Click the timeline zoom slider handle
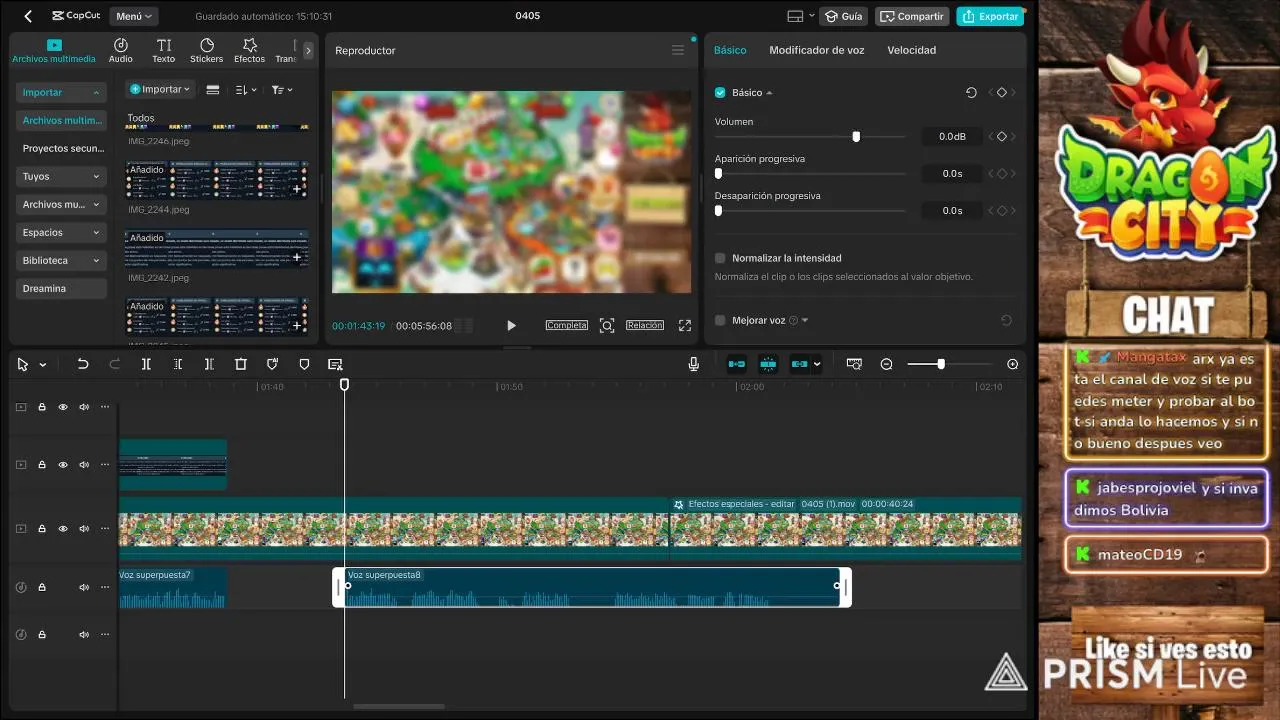This screenshot has width=1280, height=720. (941, 364)
